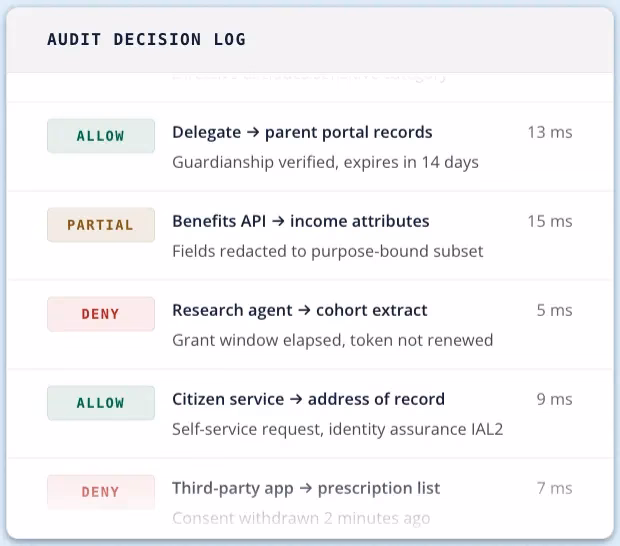
Task: Click the 15 ms latency value
Action: [550, 221]
